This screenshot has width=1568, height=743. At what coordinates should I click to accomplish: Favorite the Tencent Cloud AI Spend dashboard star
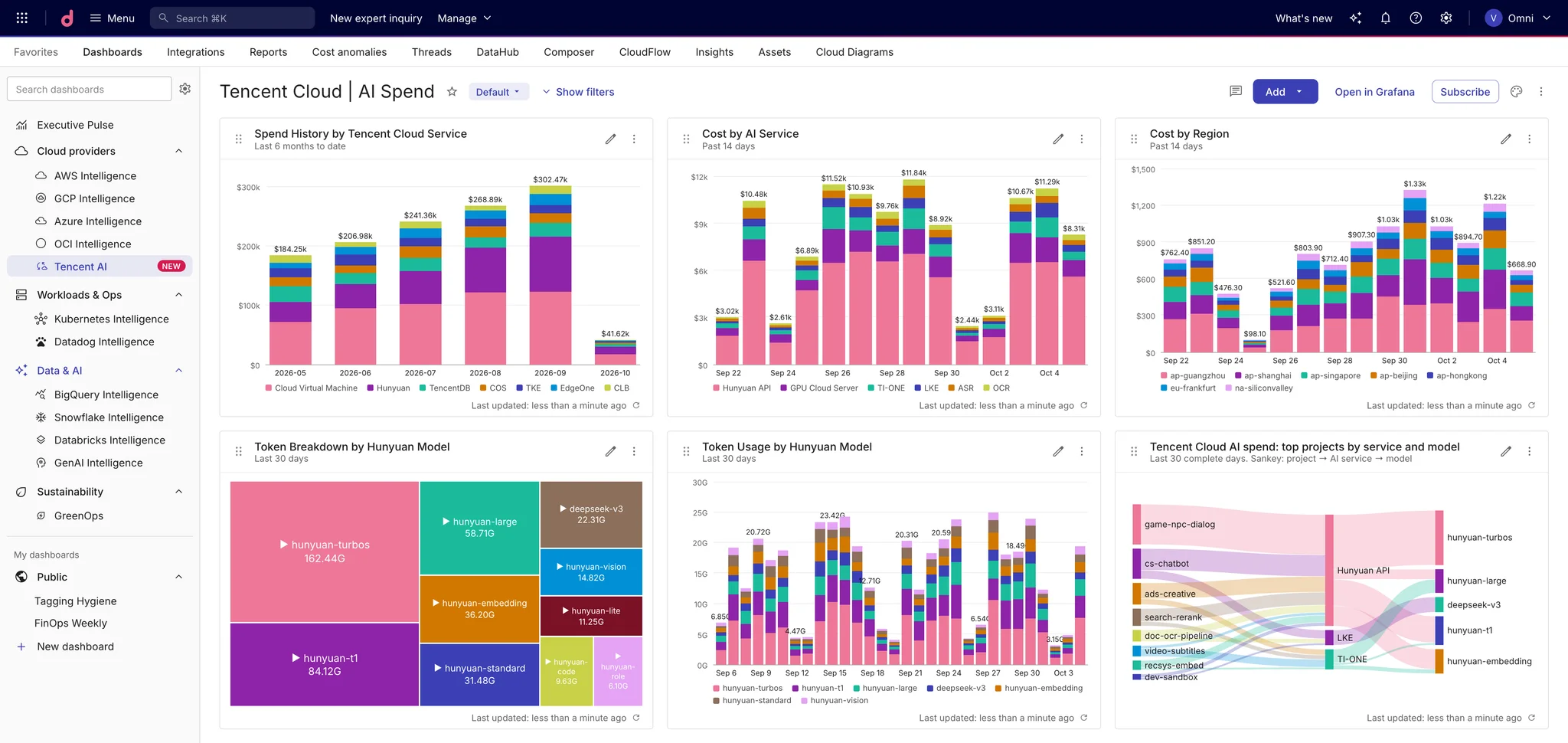[452, 92]
